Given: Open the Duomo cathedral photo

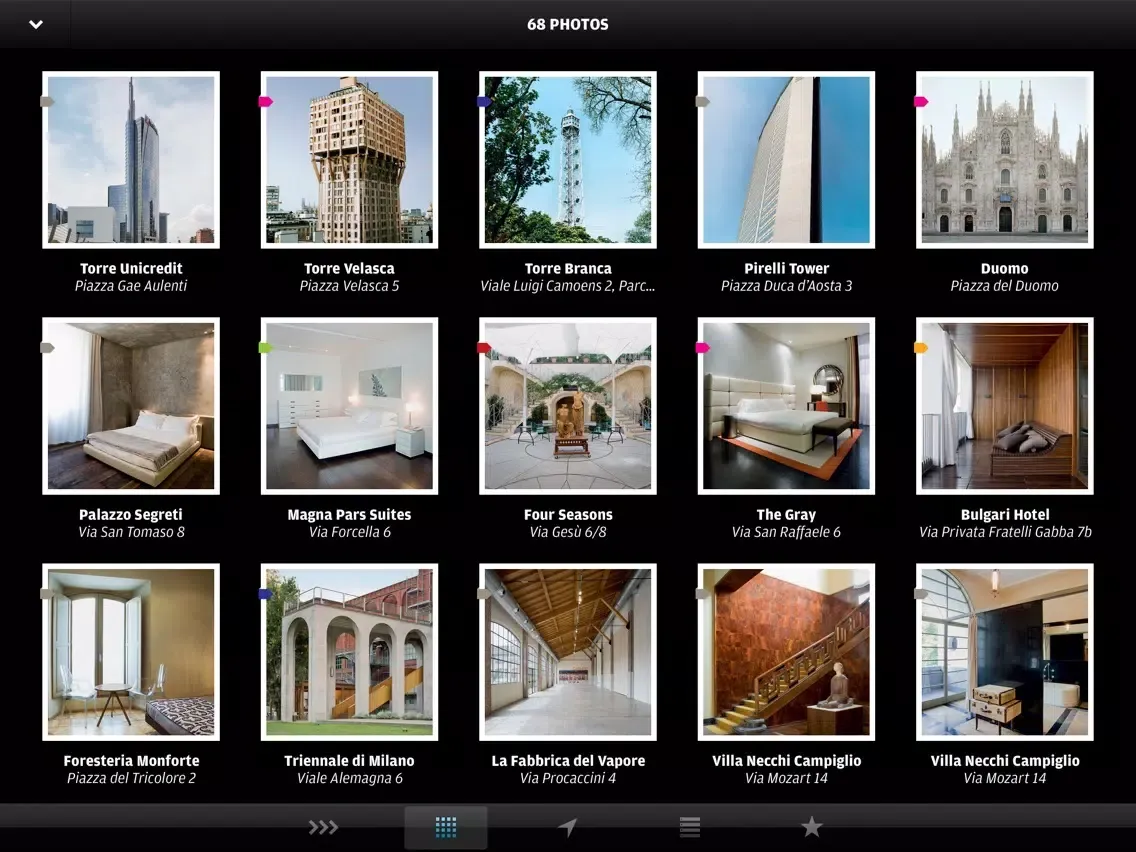Looking at the screenshot, I should [x=1005, y=159].
